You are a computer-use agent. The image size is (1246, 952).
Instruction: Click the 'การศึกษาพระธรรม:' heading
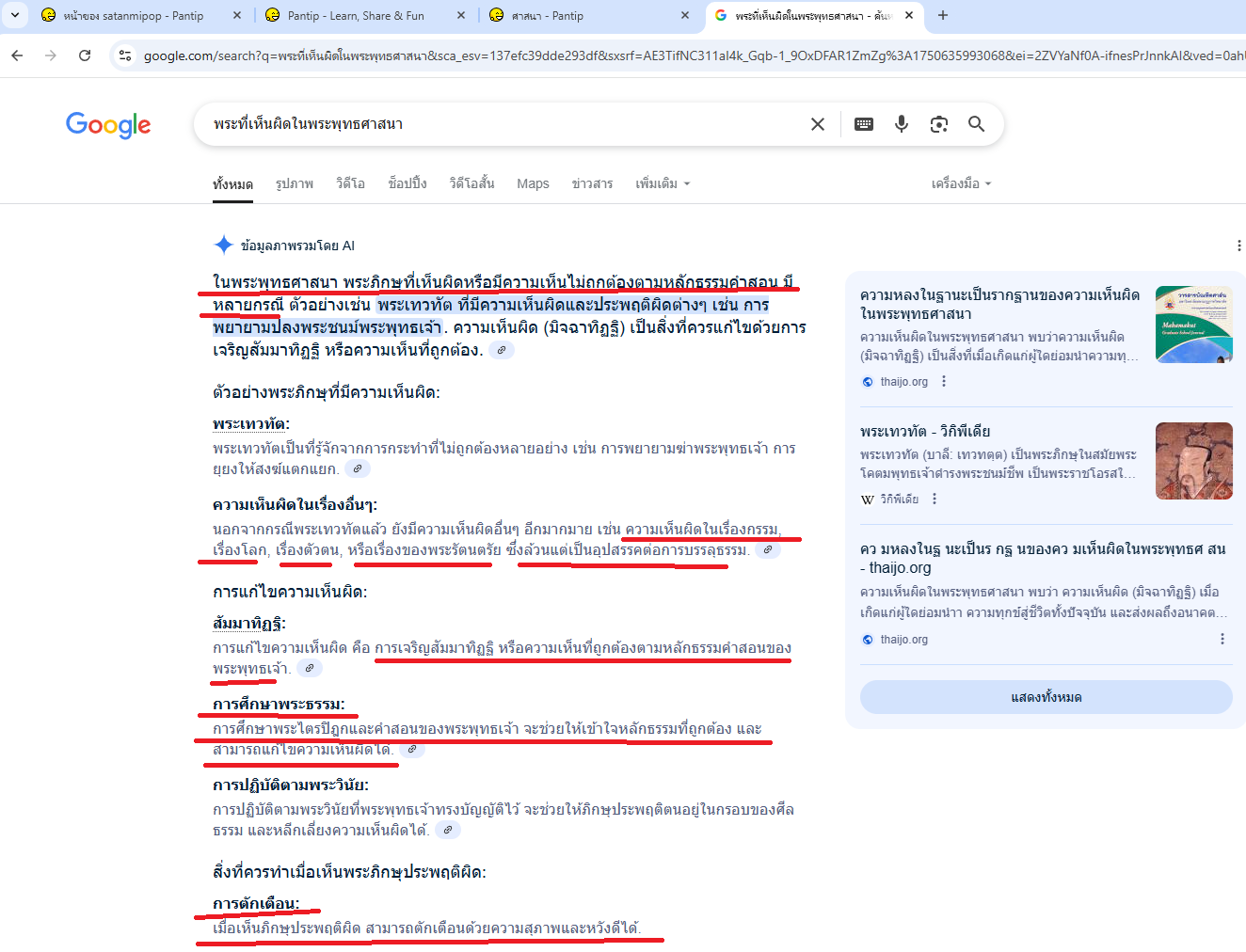coord(279,704)
